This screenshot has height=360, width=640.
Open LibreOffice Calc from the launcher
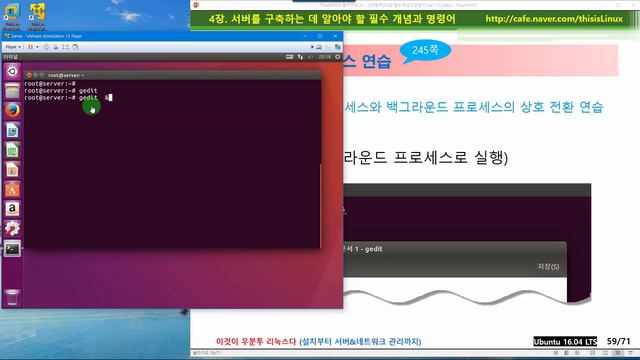pos(12,150)
